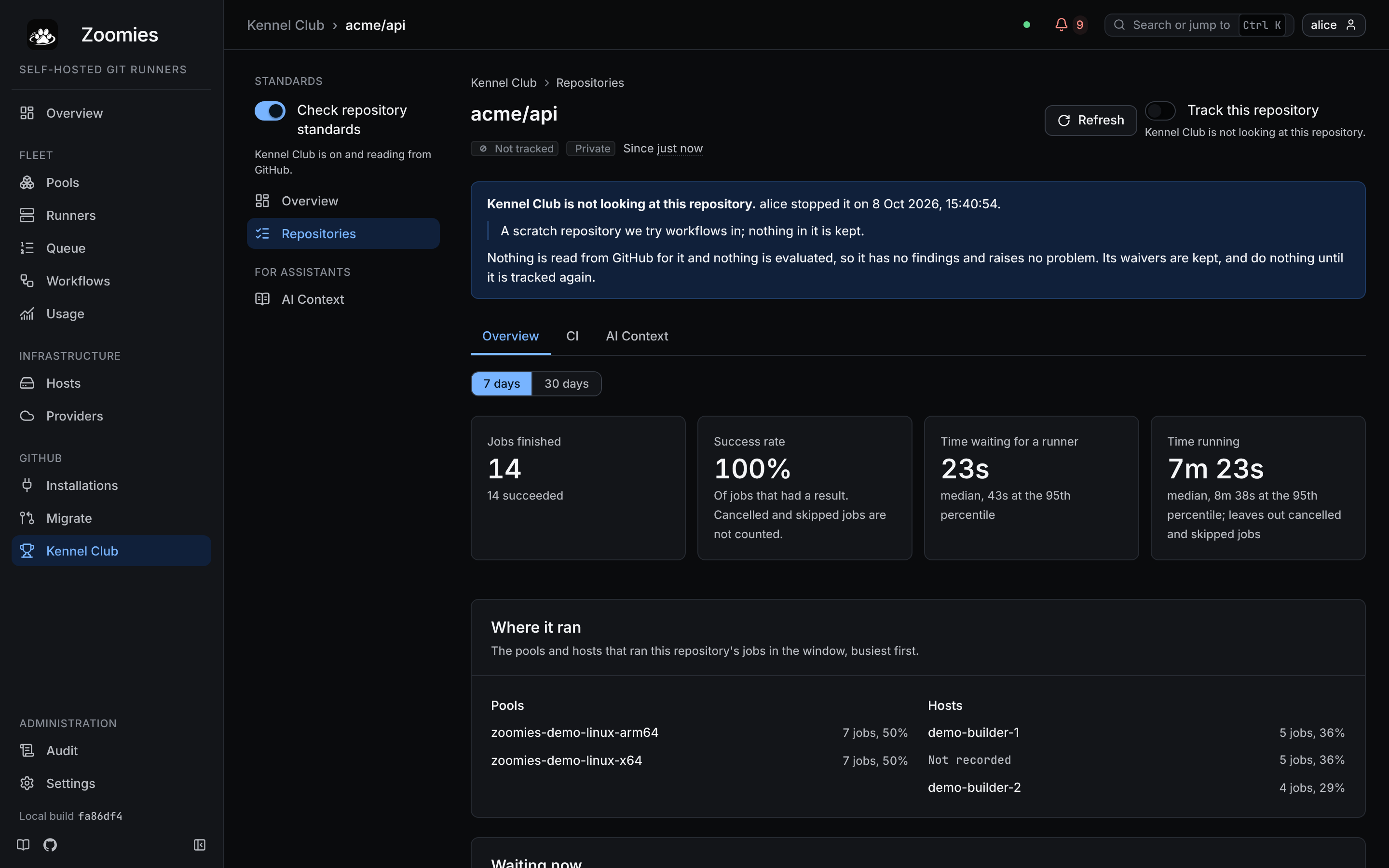1389x868 pixels.
Task: Switch to the CI tab
Action: 572,336
